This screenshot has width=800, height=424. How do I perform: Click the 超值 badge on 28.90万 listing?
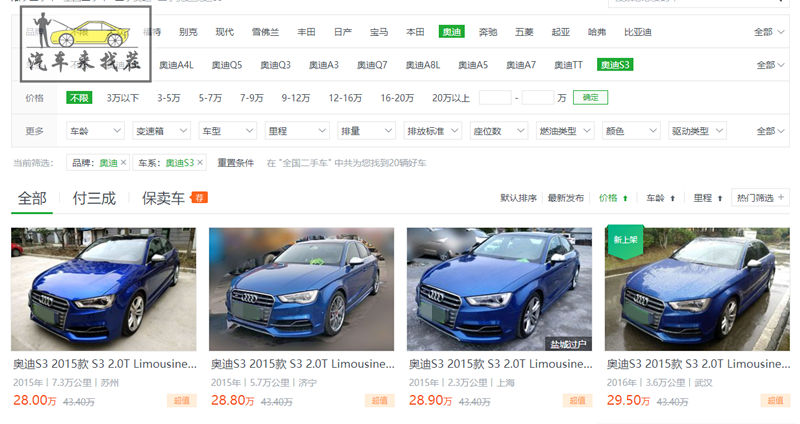click(578, 401)
